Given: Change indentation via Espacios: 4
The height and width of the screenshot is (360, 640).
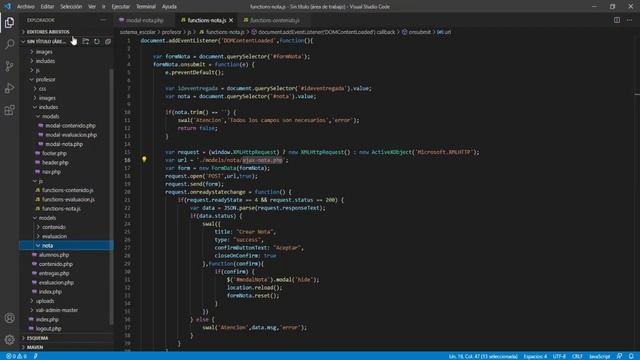Looking at the screenshot, I should click(535, 356).
